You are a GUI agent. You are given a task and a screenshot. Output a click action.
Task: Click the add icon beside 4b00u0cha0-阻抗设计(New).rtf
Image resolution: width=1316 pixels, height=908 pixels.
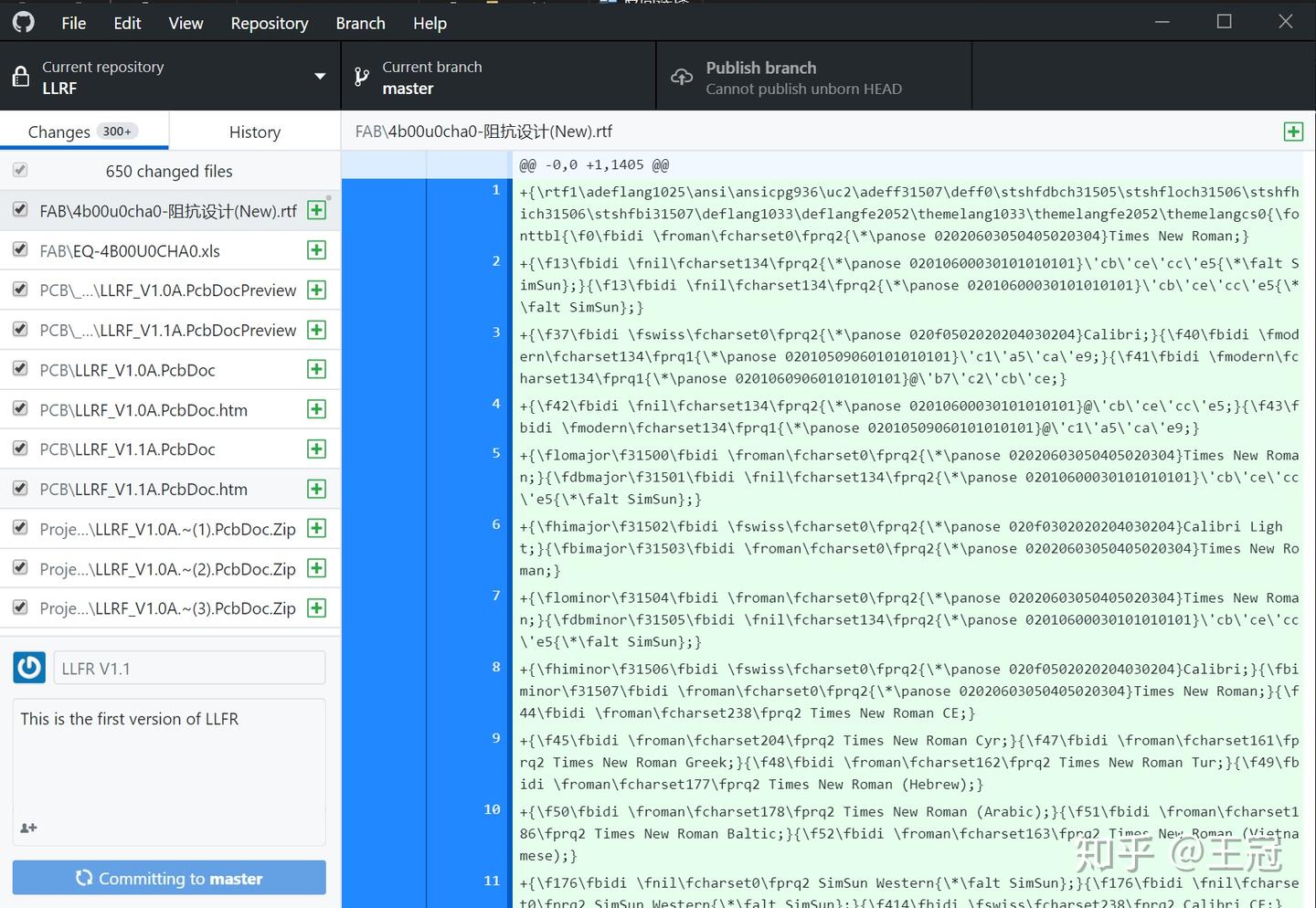pyautogui.click(x=316, y=210)
